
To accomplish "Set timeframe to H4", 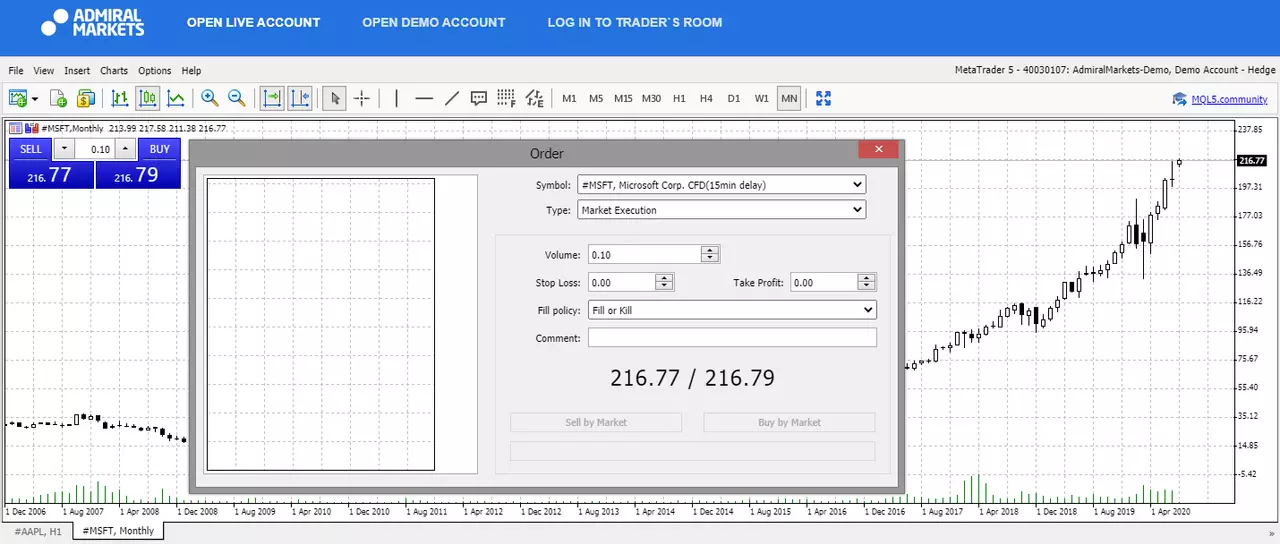I will [x=706, y=99].
